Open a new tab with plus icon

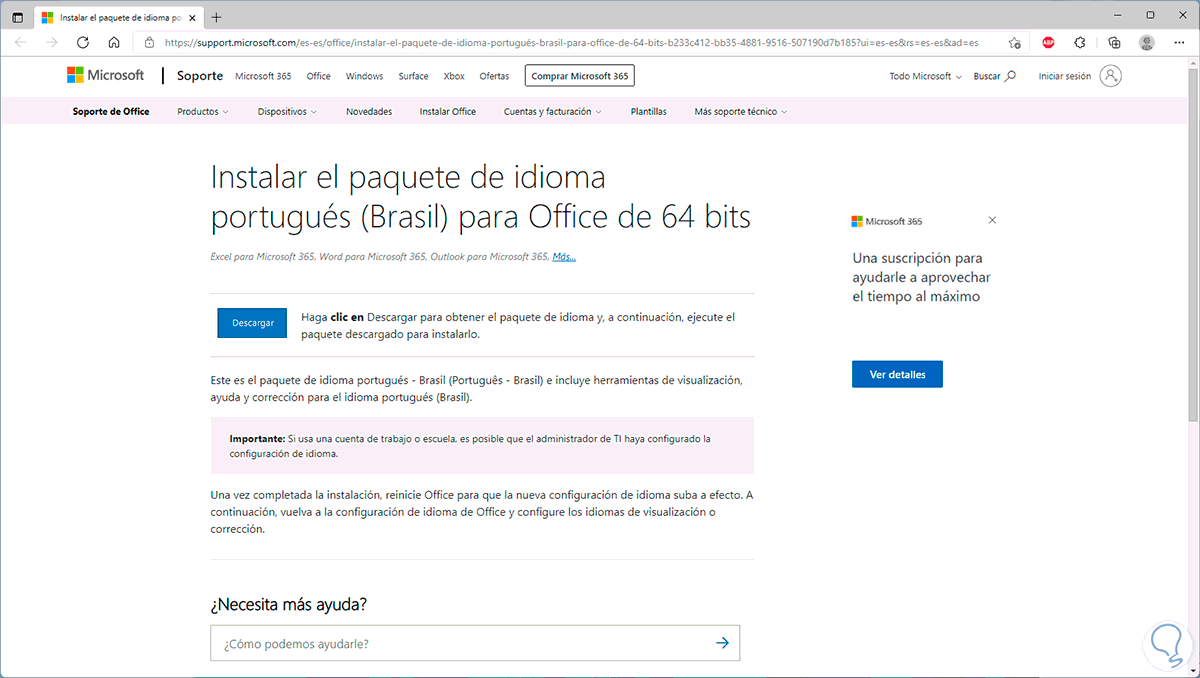217,17
